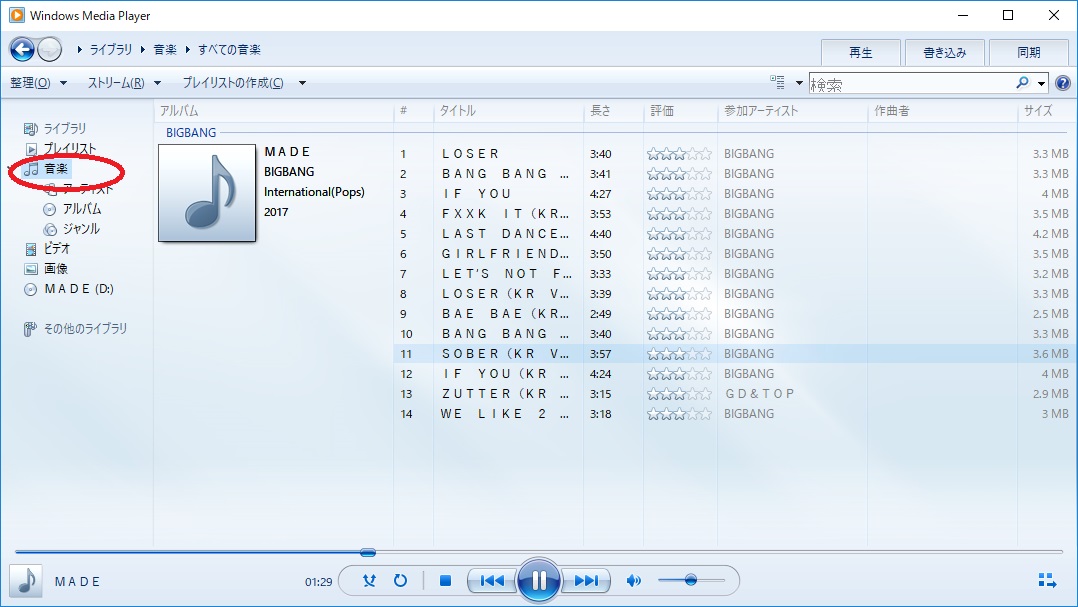
Task: Toggle shuffle mode
Action: pos(370,581)
